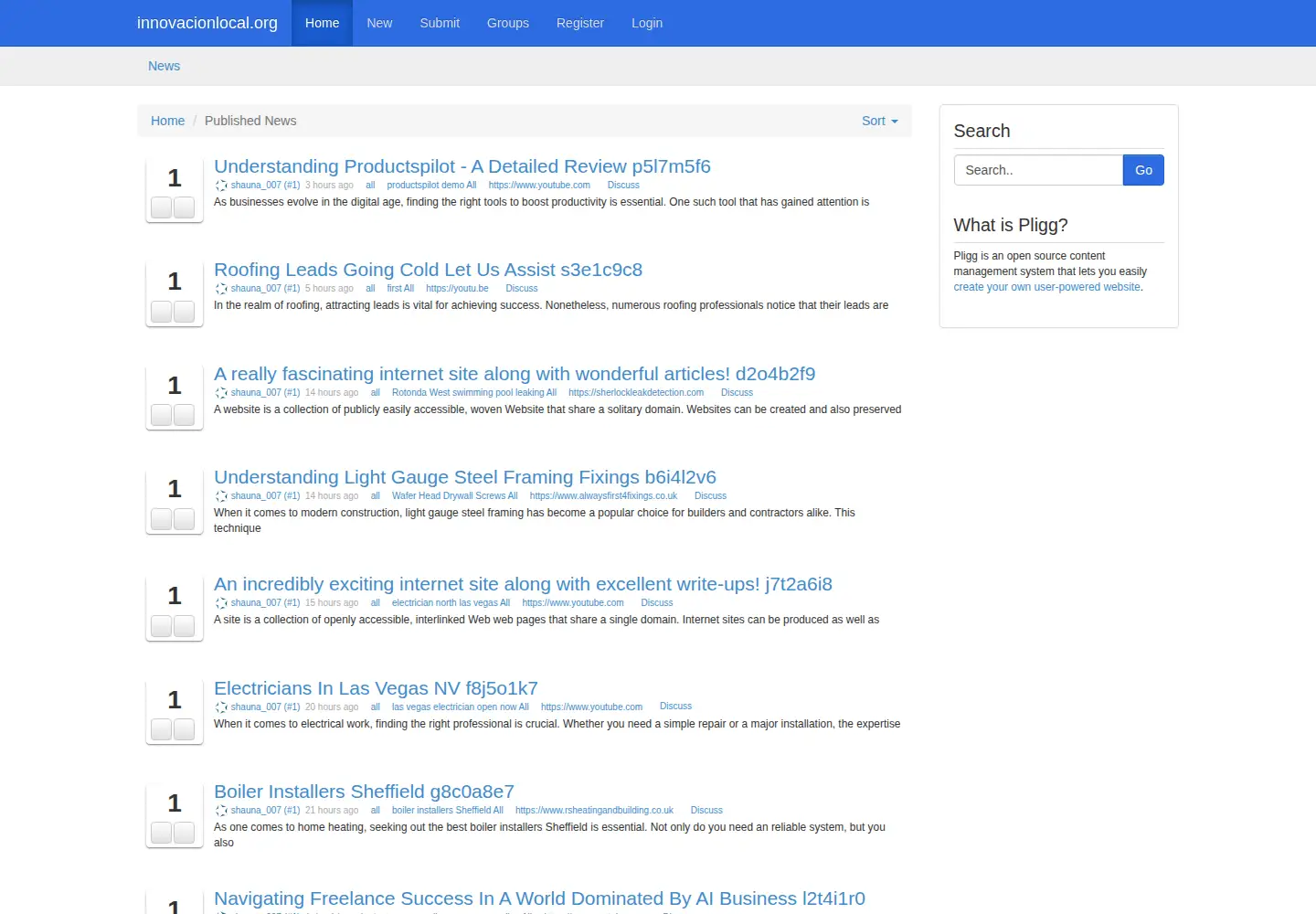The height and width of the screenshot is (914, 1316).
Task: Open the Login page
Action: (647, 23)
